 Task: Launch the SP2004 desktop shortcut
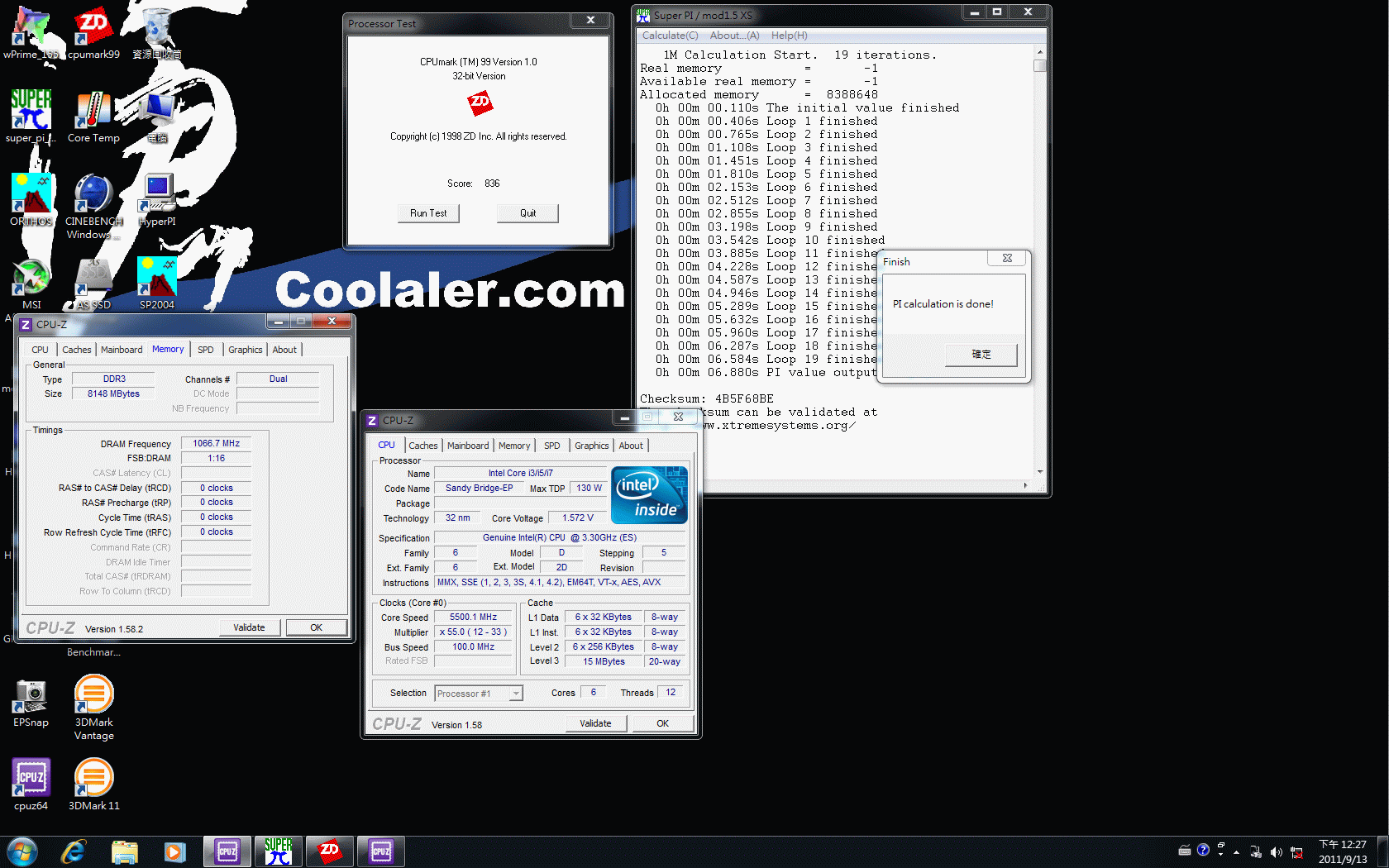(156, 284)
